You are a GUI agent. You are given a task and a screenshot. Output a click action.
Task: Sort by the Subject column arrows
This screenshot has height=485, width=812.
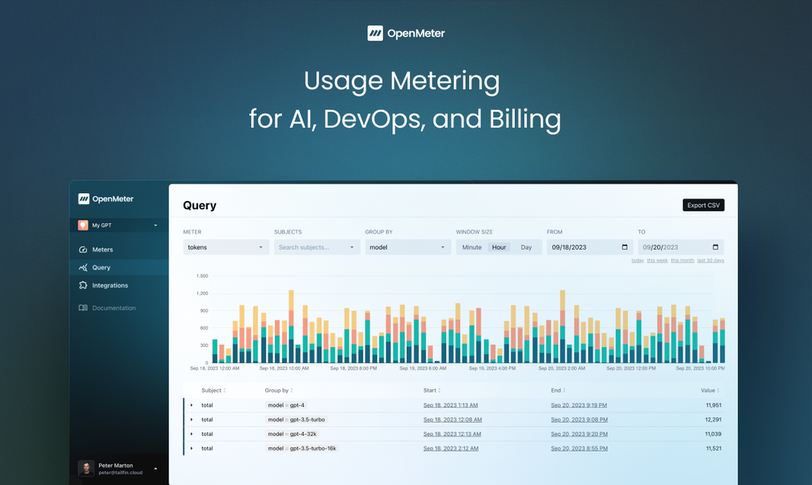pyautogui.click(x=224, y=390)
